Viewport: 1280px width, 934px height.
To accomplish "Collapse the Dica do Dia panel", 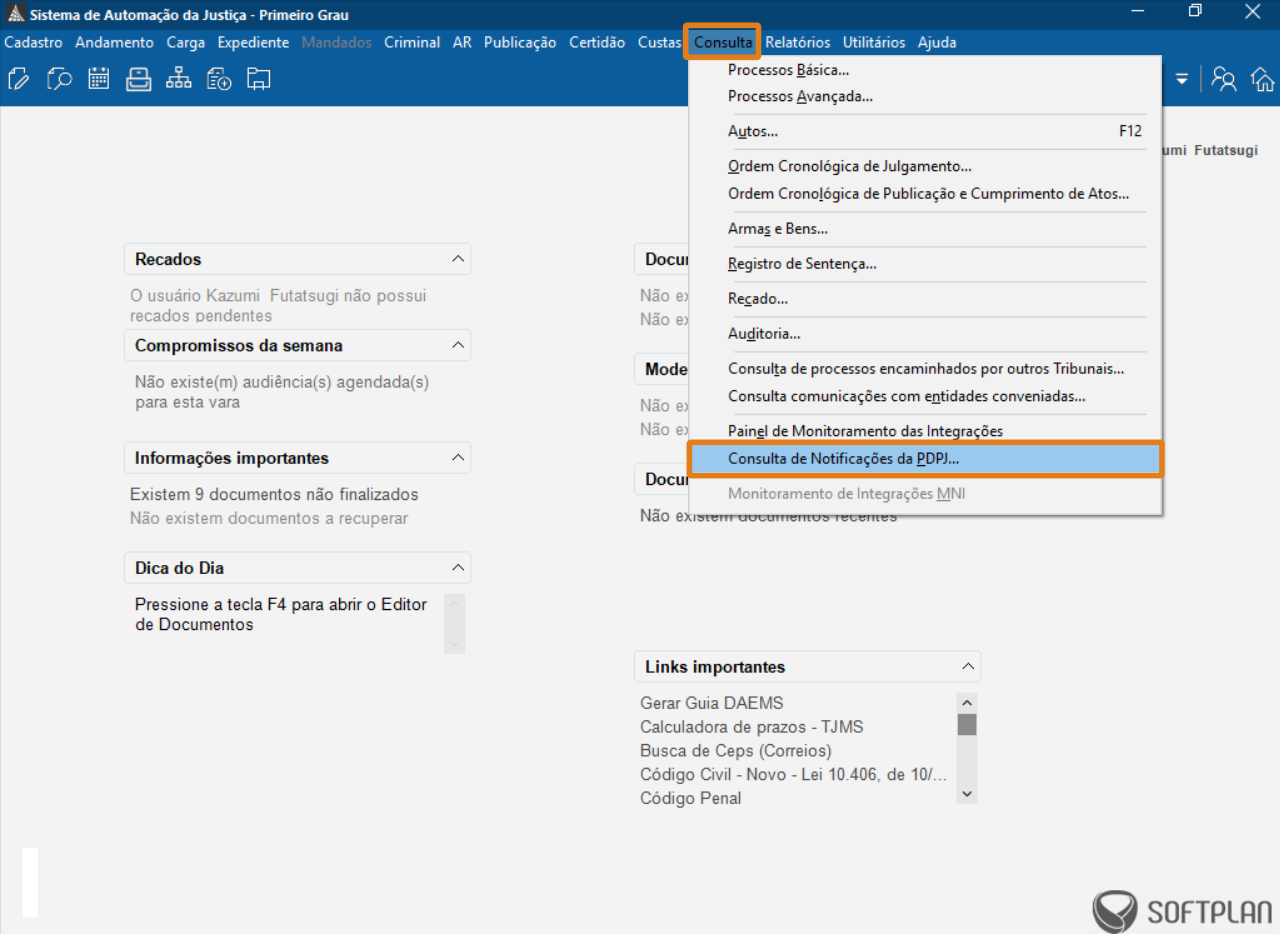I will pyautogui.click(x=458, y=568).
